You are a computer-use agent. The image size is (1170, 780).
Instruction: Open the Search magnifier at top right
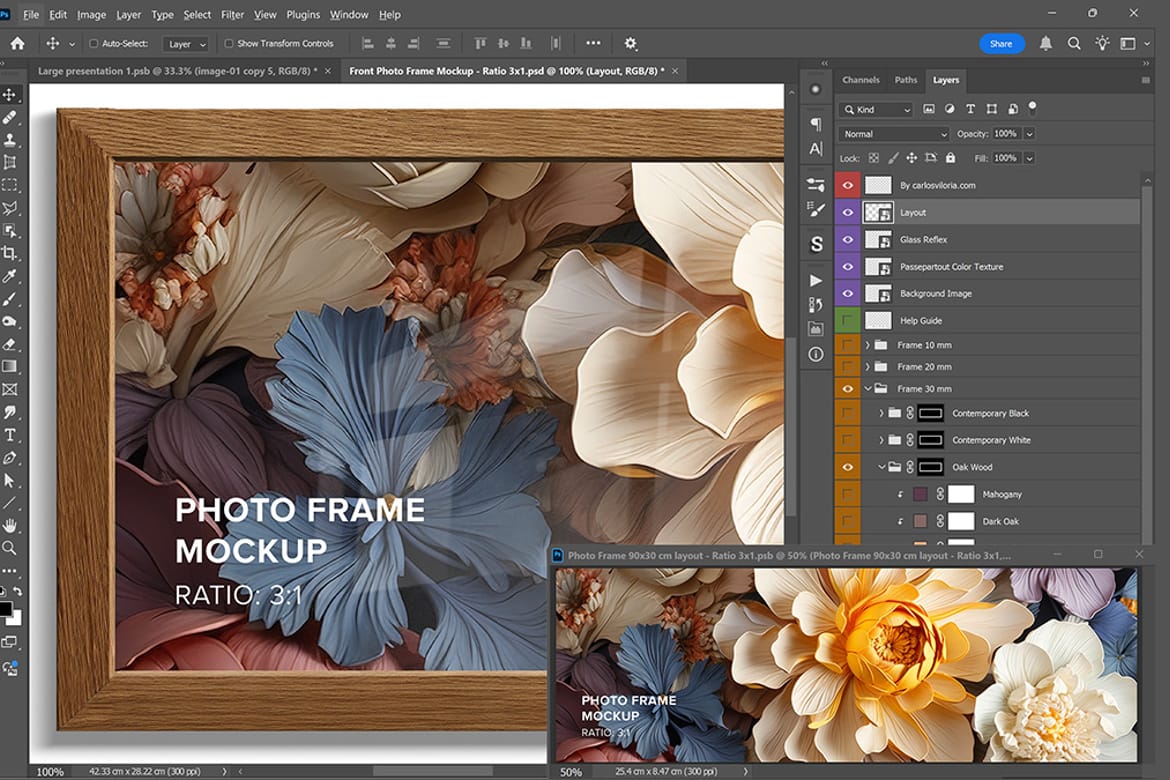point(1074,43)
